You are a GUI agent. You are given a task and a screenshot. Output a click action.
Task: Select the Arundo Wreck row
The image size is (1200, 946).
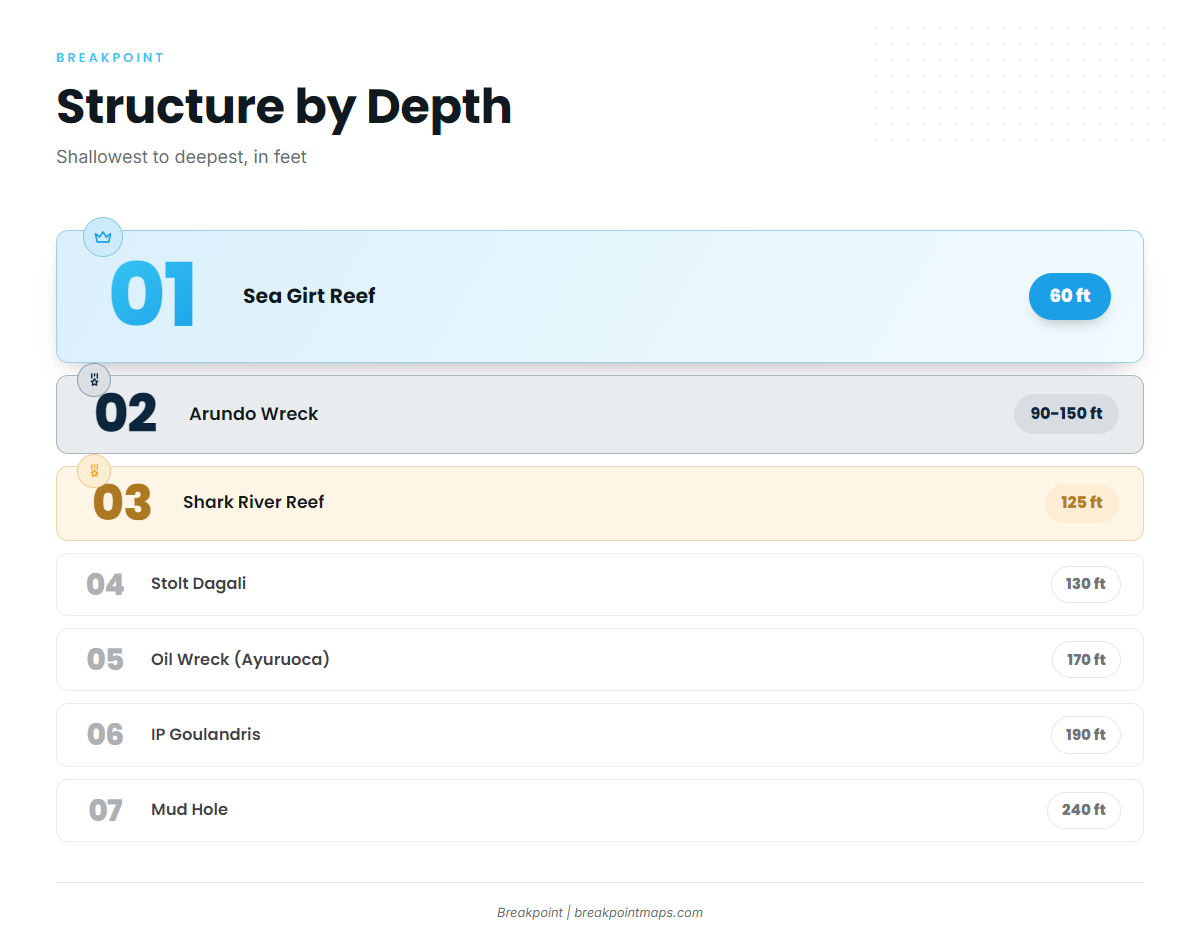tap(600, 414)
